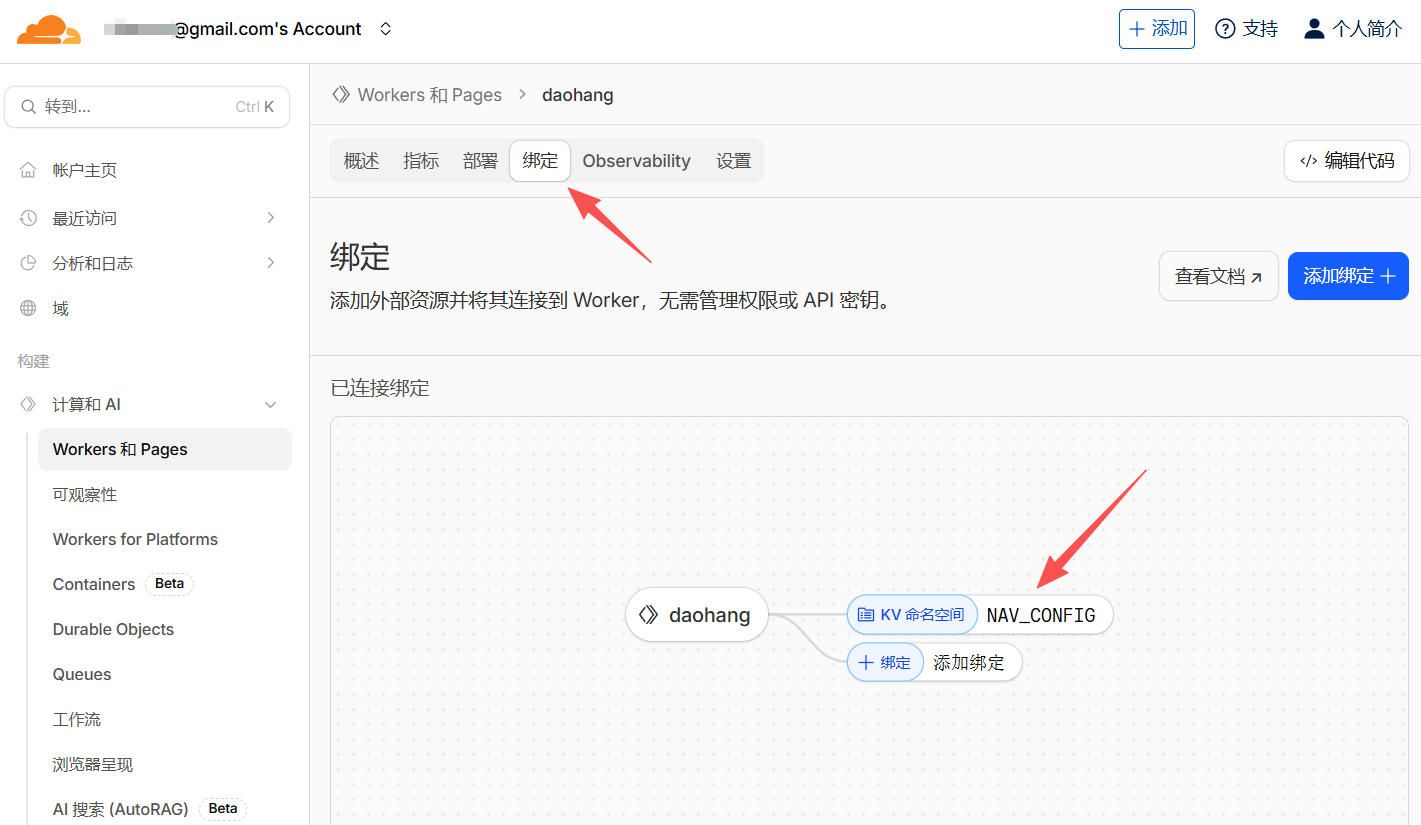This screenshot has width=1421, height=825.
Task: Click the account home house icon
Action: (x=29, y=170)
